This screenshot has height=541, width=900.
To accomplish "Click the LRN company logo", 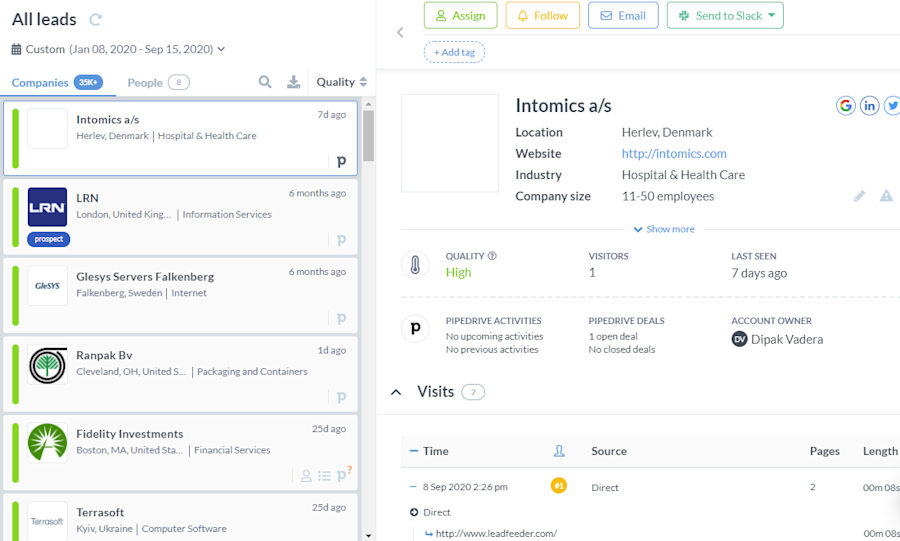I will tap(47, 207).
